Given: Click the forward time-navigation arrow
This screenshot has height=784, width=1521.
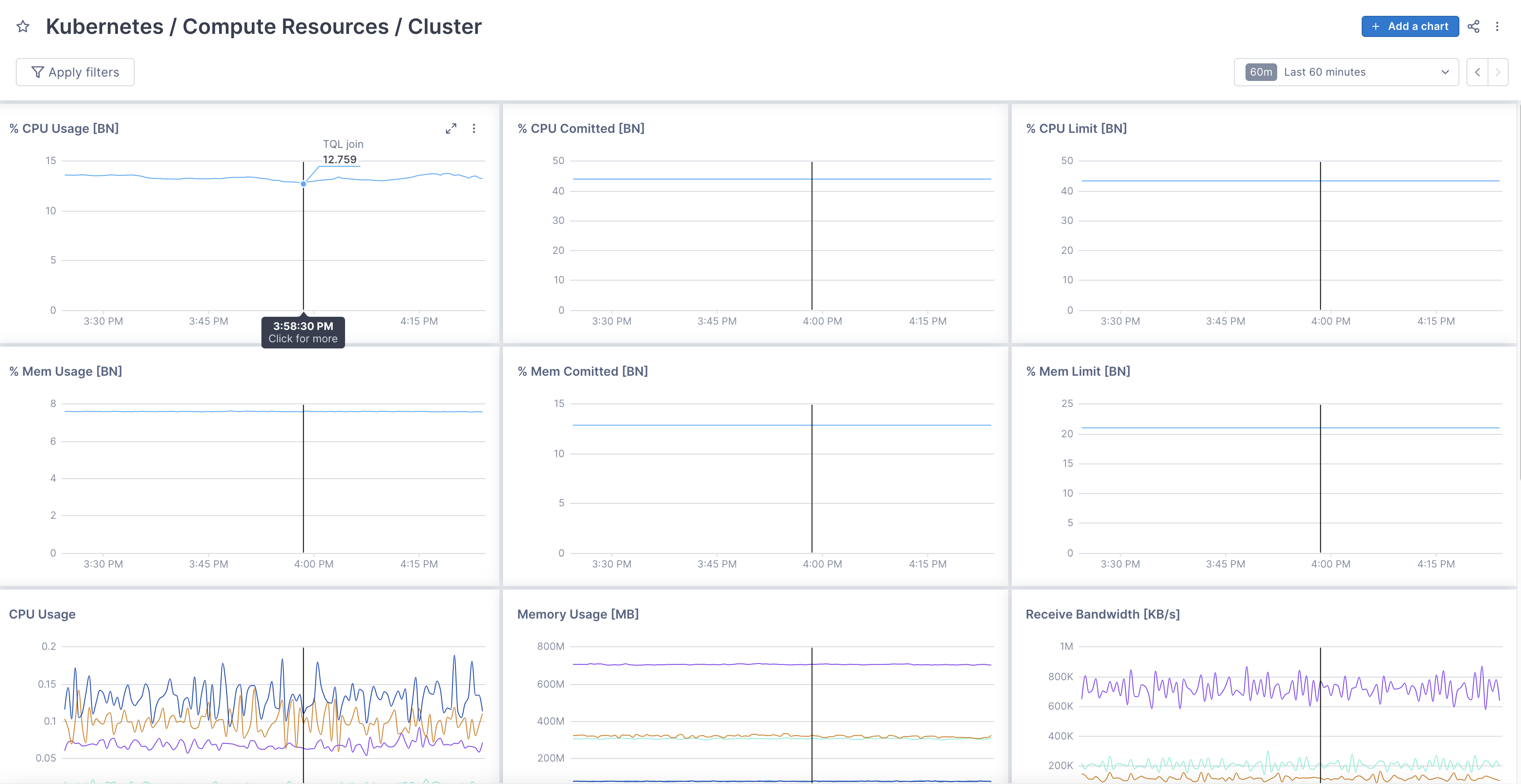Looking at the screenshot, I should (1499, 71).
